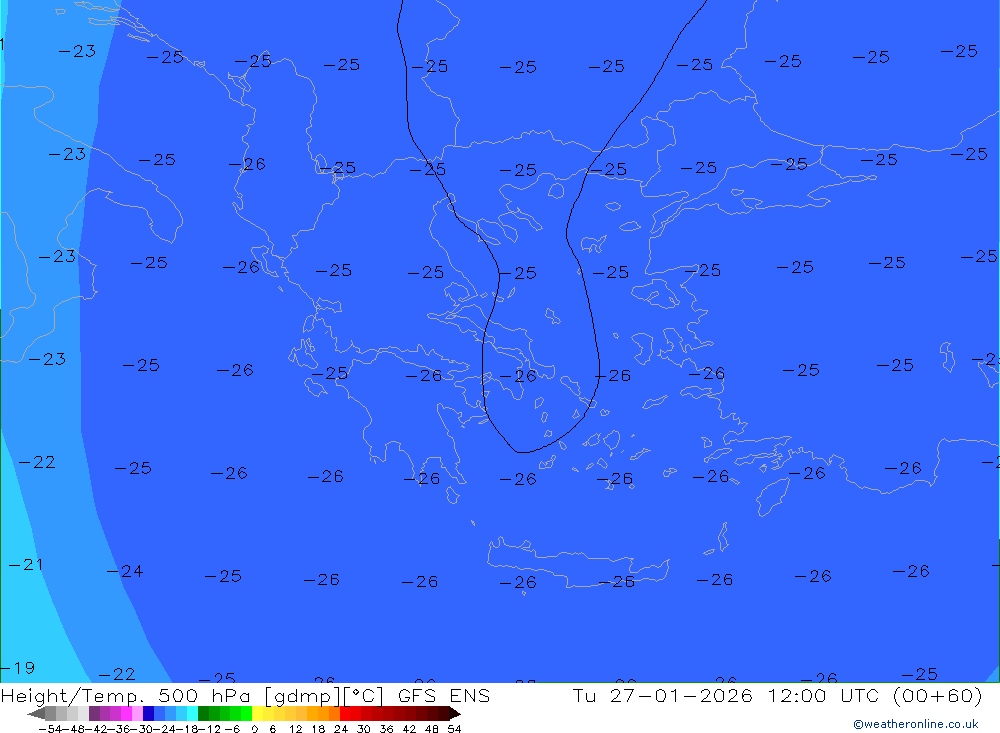The image size is (1000, 733).
Task: Click the bright red legend swatch at 24
Action: coord(345,713)
